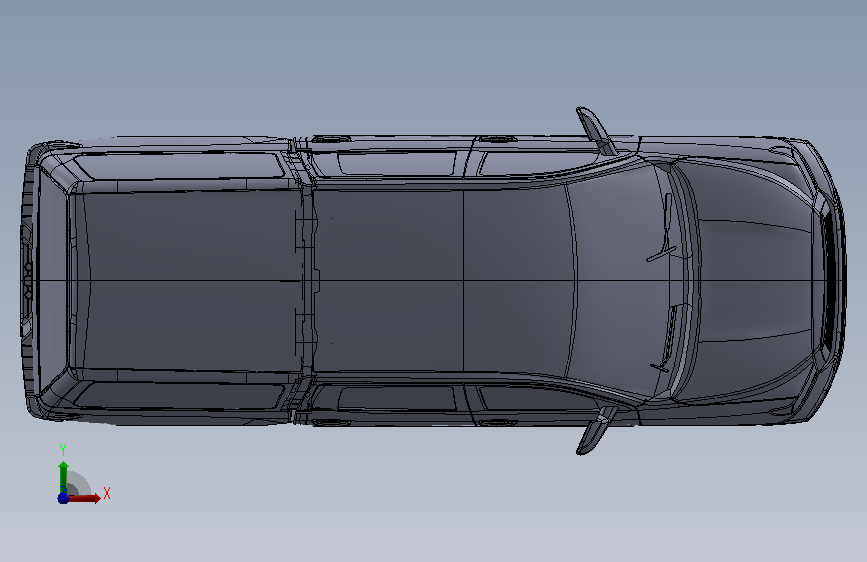Click the green Y axis arrow of triad
Viewport: 867px width, 562px height.
pyautogui.click(x=63, y=477)
